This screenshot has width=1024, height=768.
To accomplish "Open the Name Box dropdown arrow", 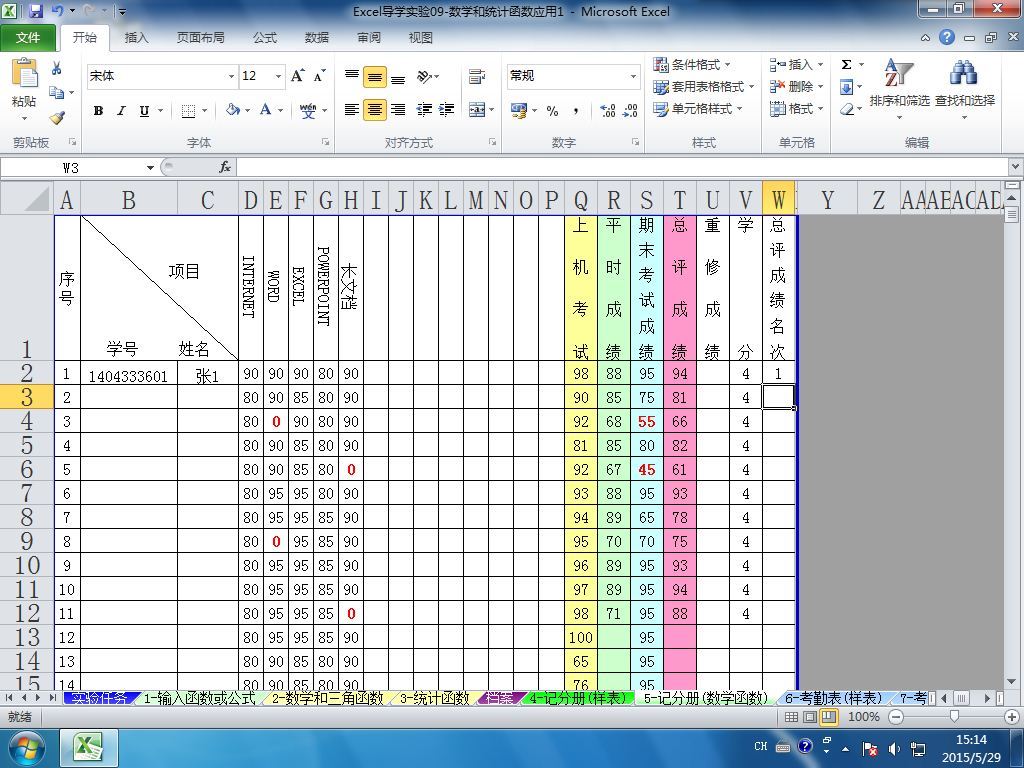I will (x=150, y=168).
